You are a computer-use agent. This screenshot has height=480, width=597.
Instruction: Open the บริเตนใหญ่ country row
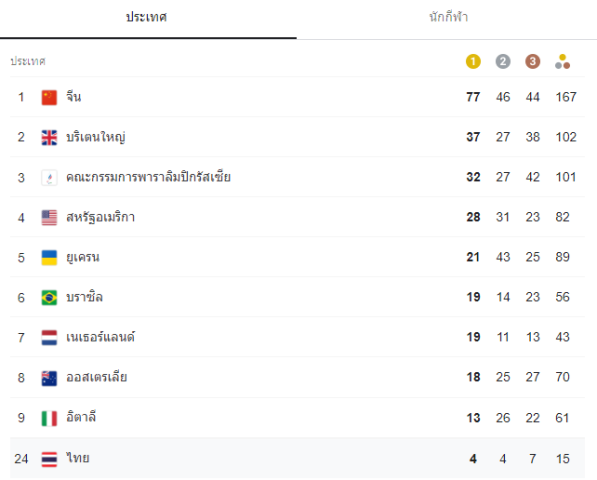[297, 137]
